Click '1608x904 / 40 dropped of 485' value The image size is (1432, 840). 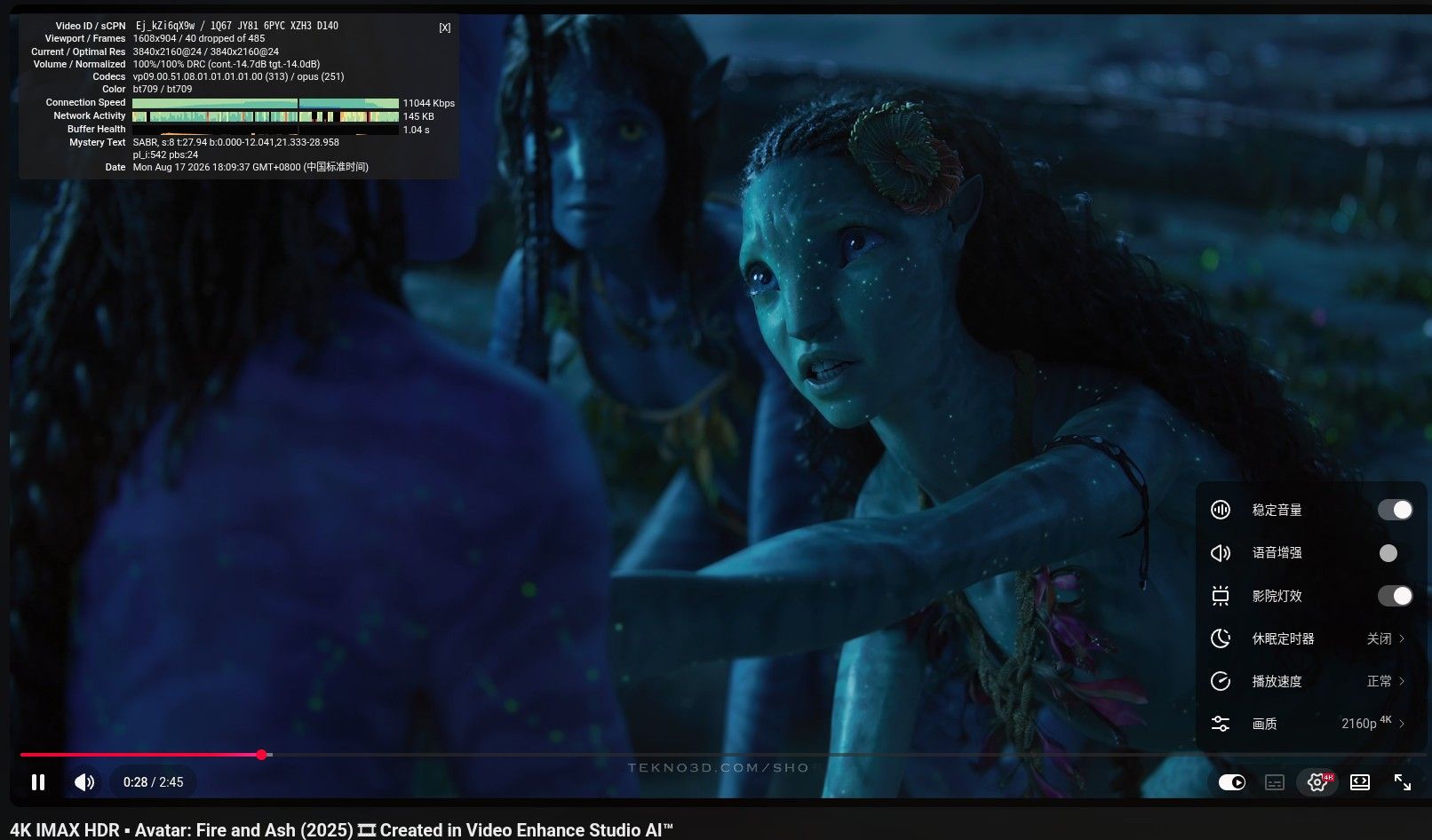tap(199, 38)
